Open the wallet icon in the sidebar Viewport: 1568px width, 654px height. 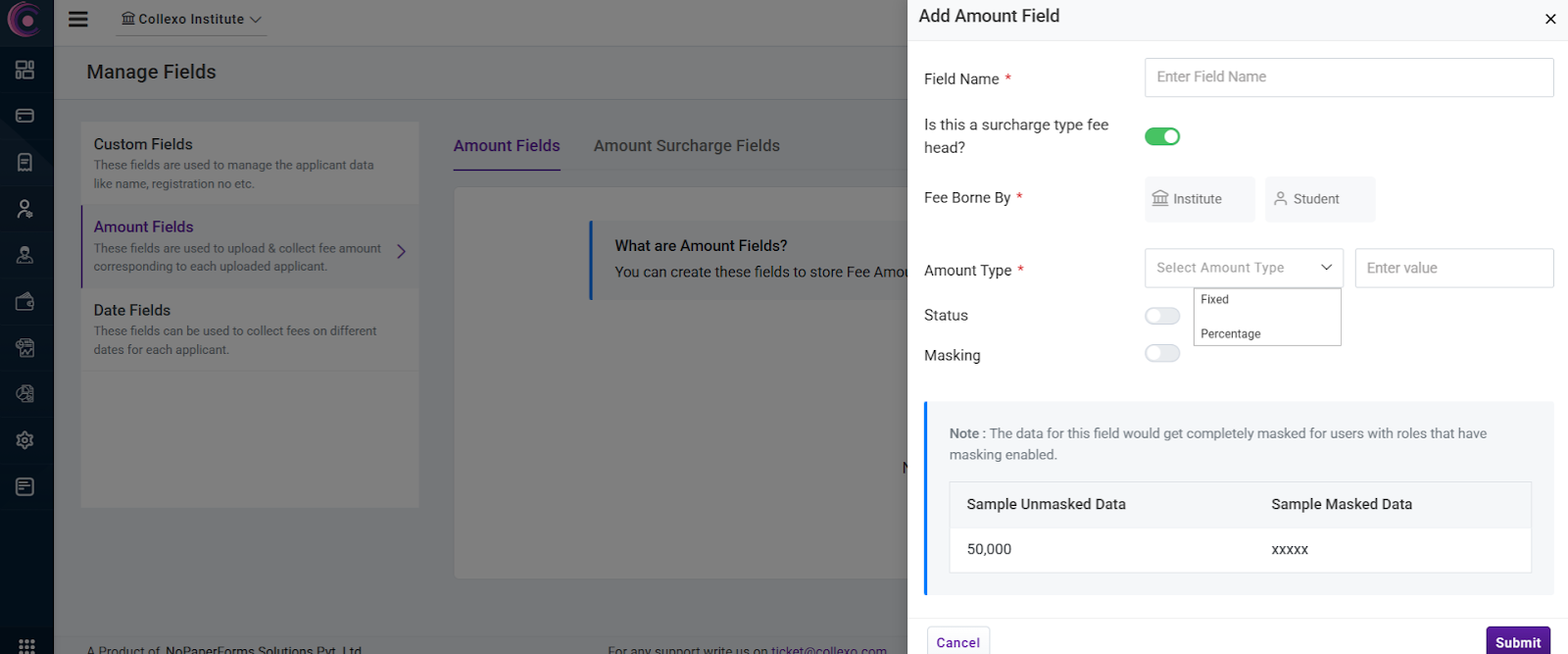click(x=25, y=302)
